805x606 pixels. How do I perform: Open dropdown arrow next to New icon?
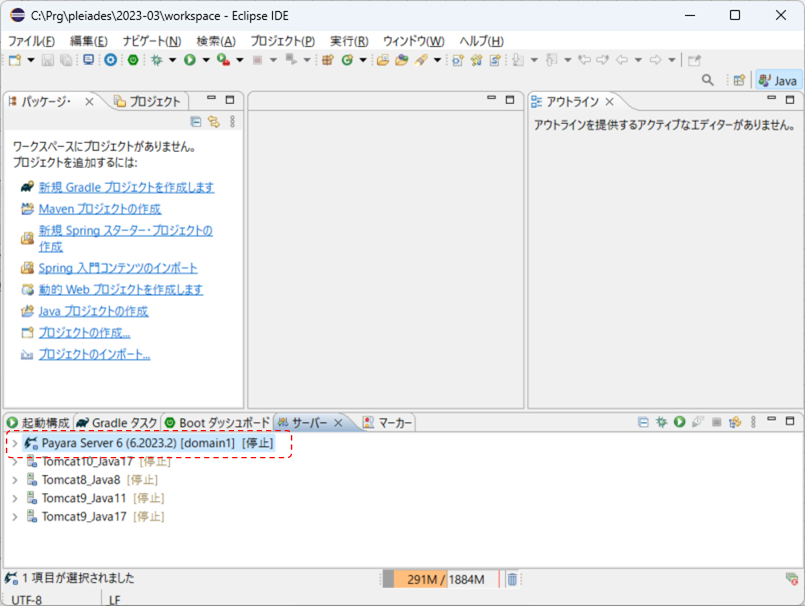tap(31, 60)
